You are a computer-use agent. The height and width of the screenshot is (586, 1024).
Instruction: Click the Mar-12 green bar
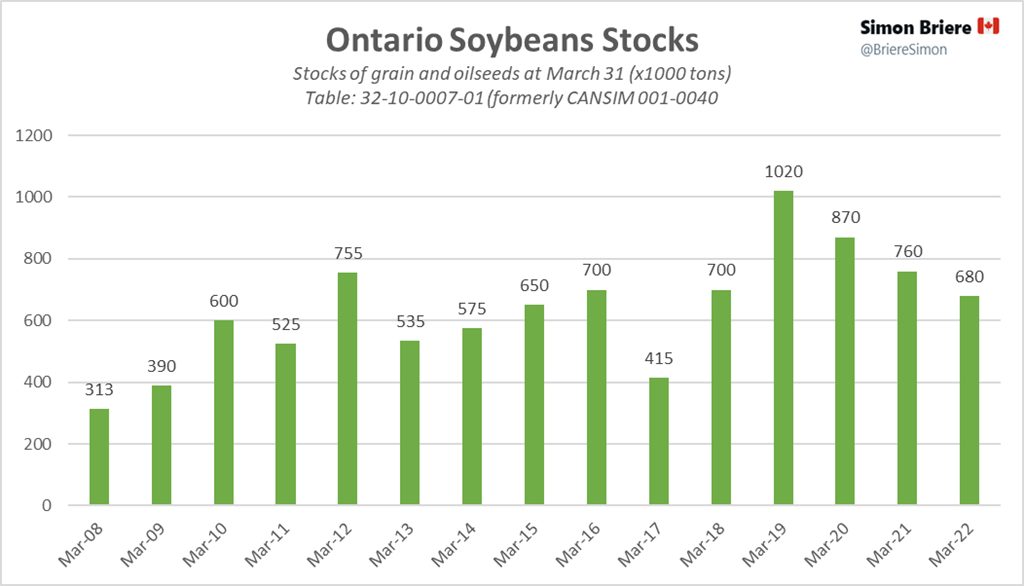[348, 389]
